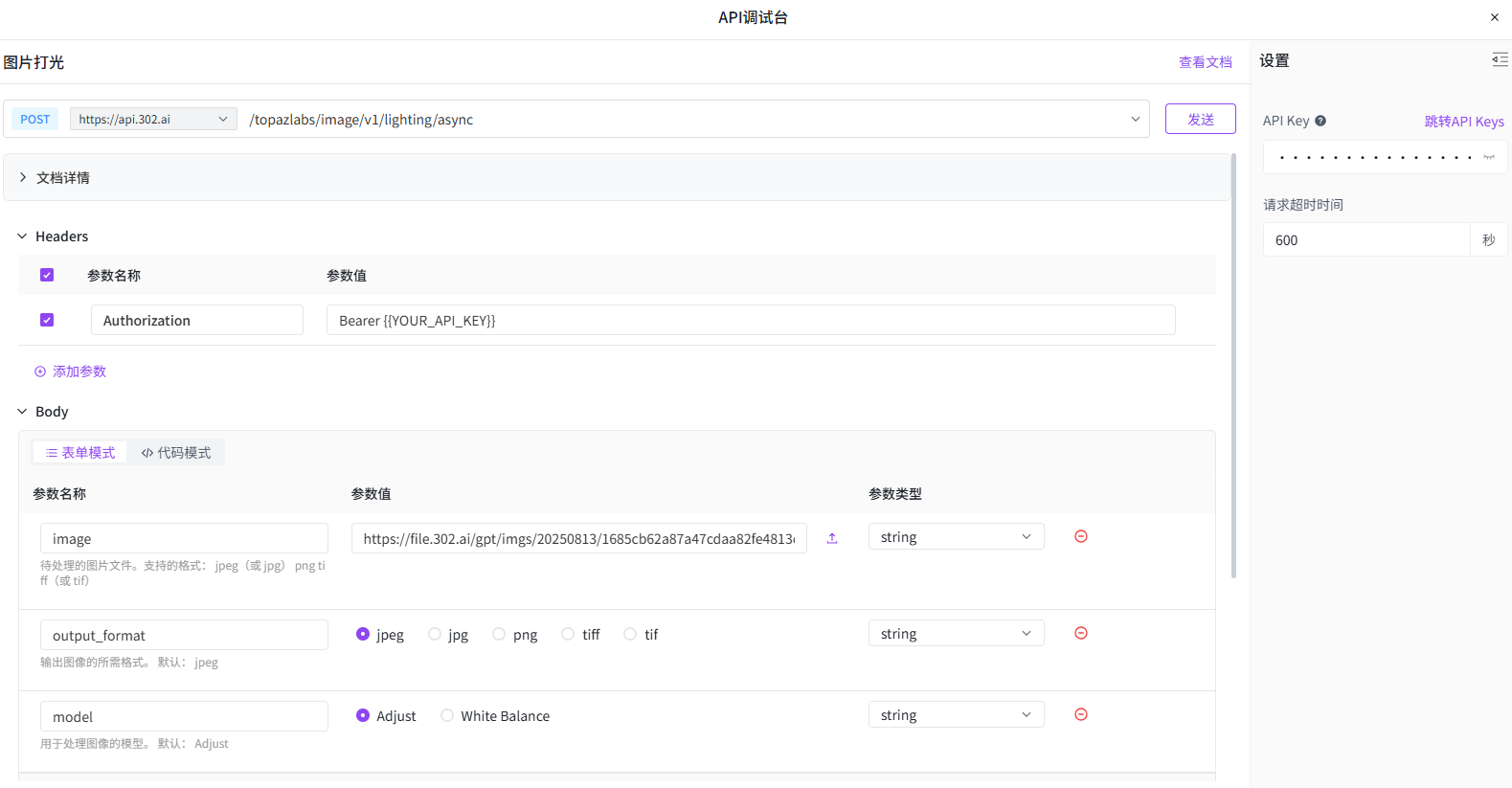This screenshot has width=1512, height=788.
Task: Select the png output format
Action: coord(499,635)
